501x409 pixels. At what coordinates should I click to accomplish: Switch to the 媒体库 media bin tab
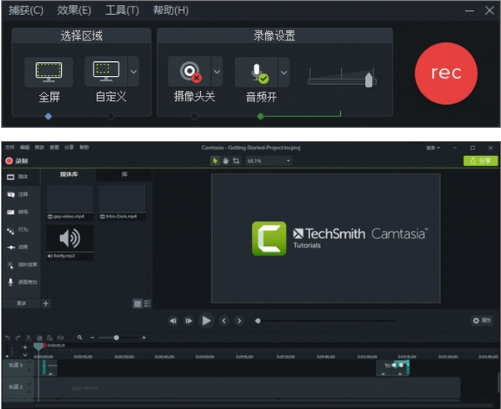(x=69, y=175)
